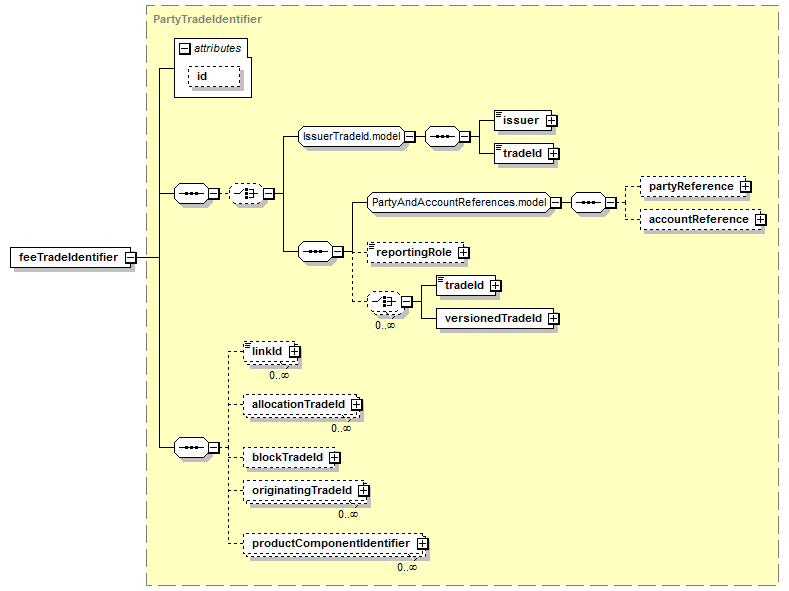Expand the tradeId element above versionedTradeId
The width and height of the screenshot is (789, 591).
496,286
